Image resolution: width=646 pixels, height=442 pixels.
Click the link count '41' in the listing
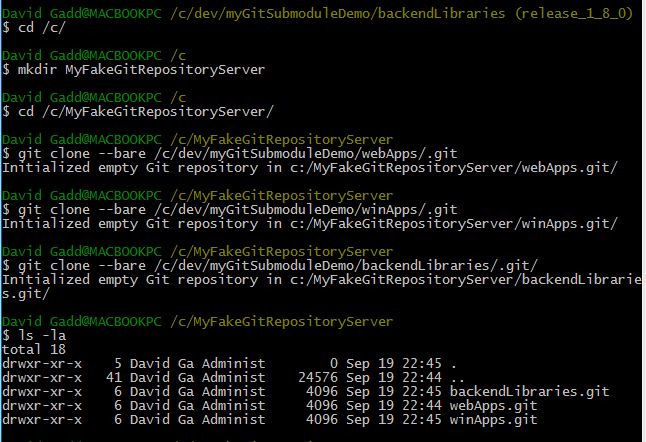coord(114,377)
